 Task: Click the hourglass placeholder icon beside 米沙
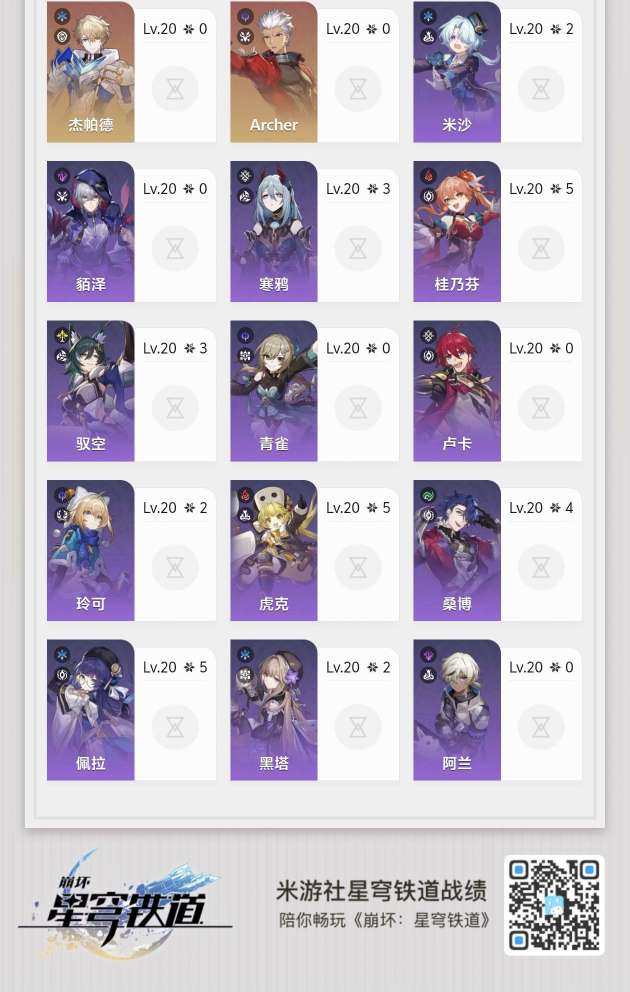click(541, 89)
